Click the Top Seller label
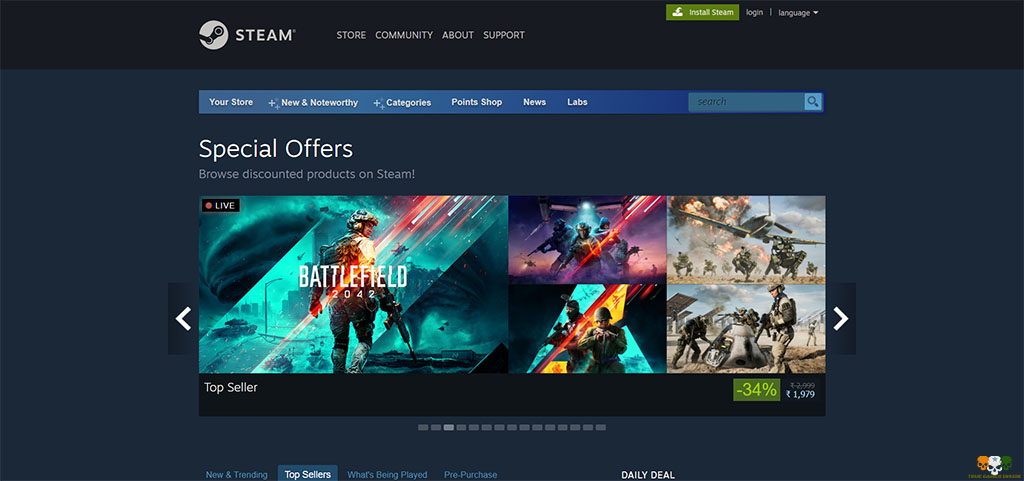 (231, 388)
